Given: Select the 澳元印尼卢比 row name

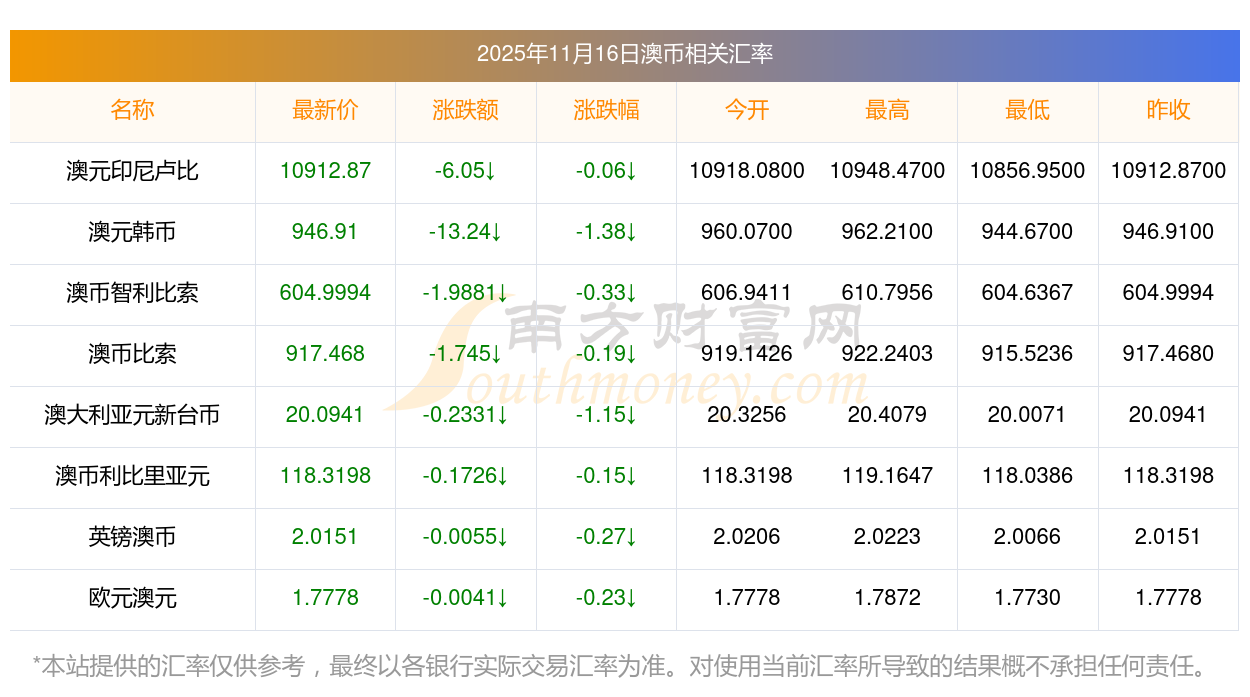Looking at the screenshot, I should [x=132, y=171].
